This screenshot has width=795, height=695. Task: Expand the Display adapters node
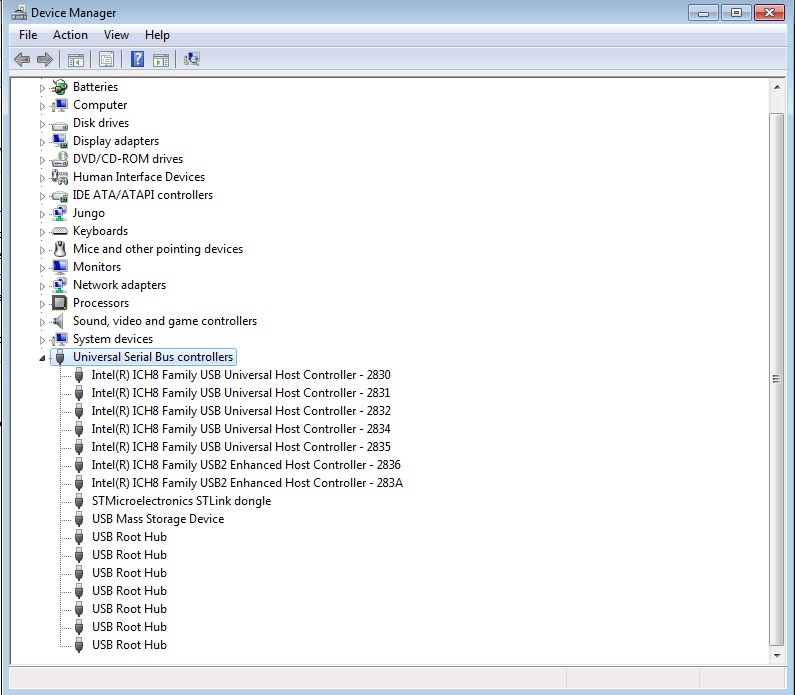point(42,142)
